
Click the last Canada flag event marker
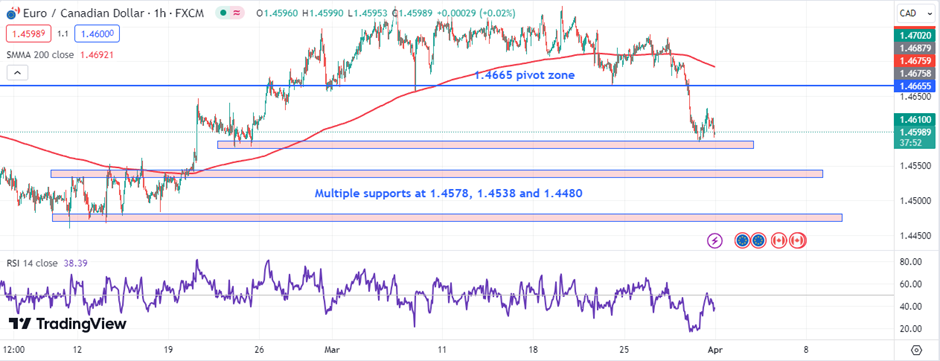[798, 240]
